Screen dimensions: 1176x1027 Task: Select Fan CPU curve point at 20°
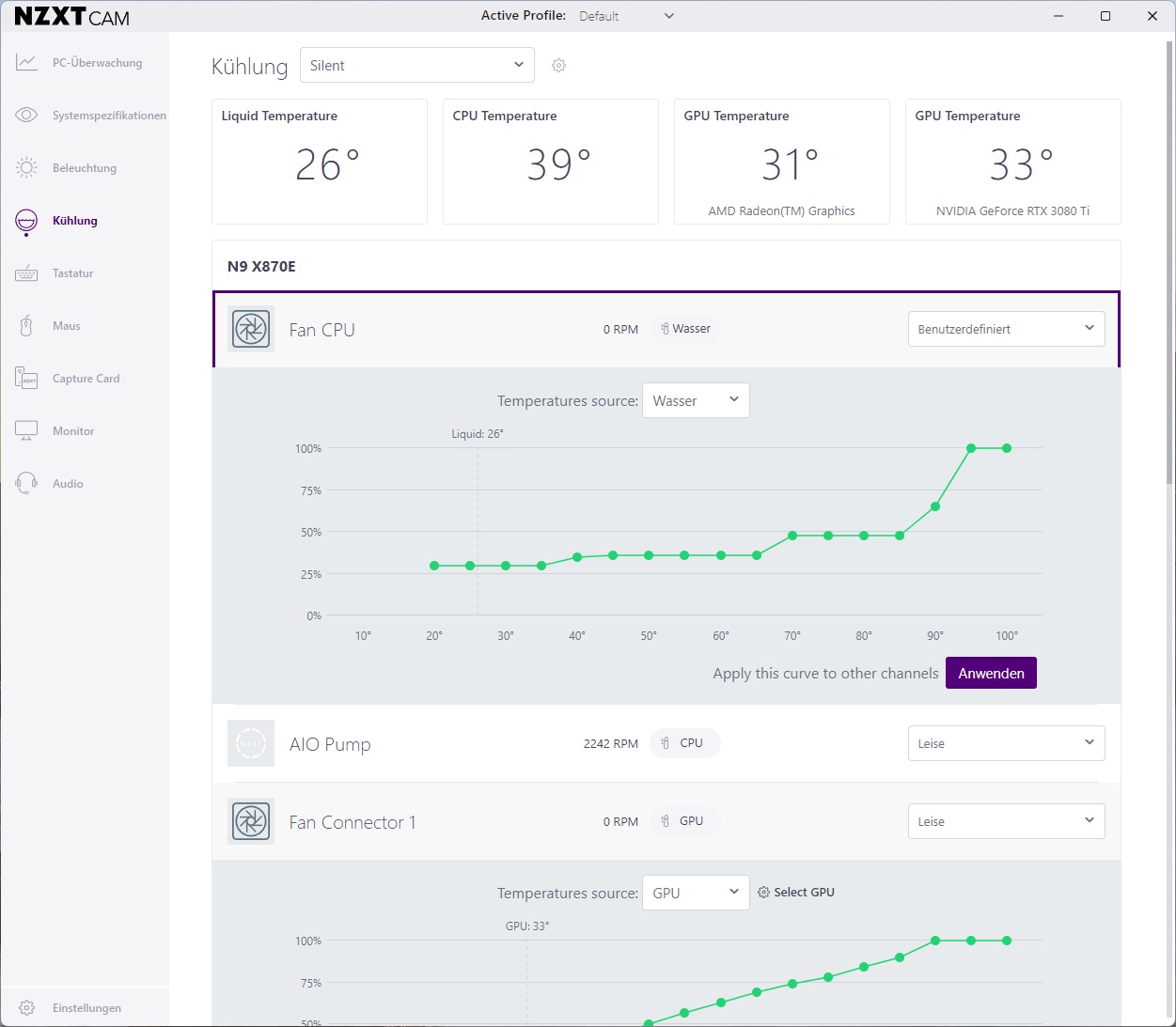[x=434, y=566]
